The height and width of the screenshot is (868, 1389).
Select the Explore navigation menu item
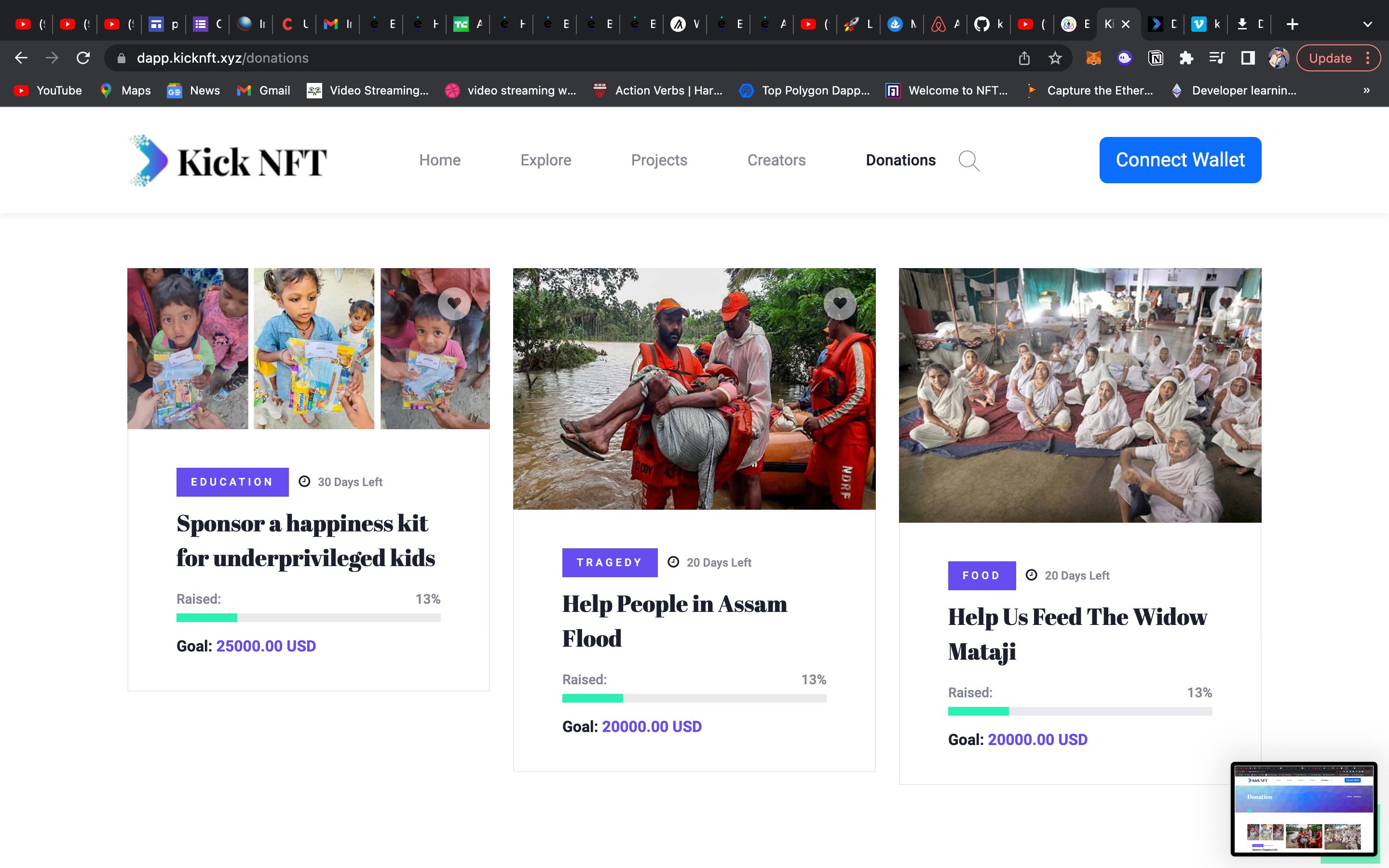point(546,159)
